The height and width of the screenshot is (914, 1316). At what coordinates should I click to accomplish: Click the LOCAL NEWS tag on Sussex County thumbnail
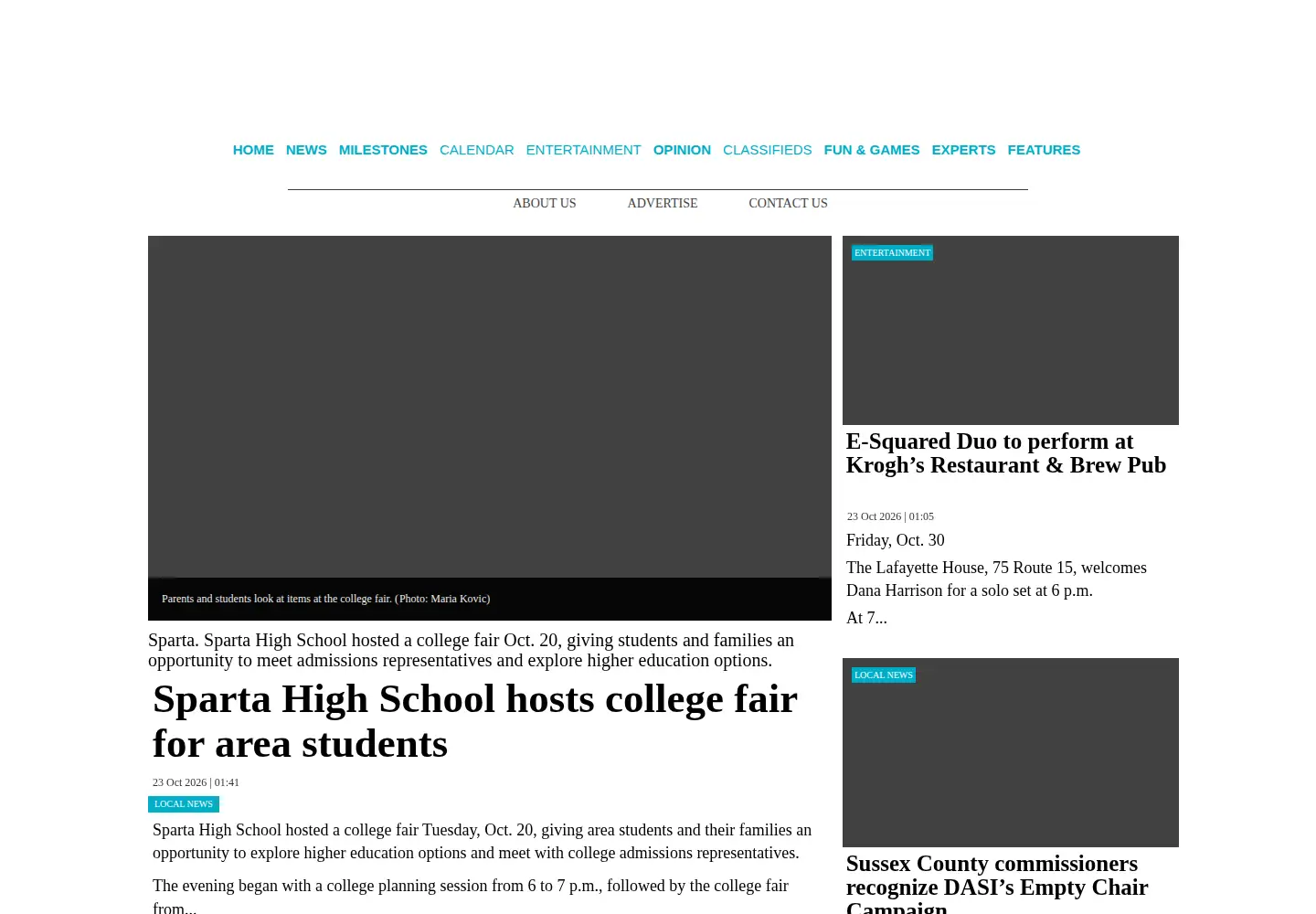pyautogui.click(x=884, y=675)
